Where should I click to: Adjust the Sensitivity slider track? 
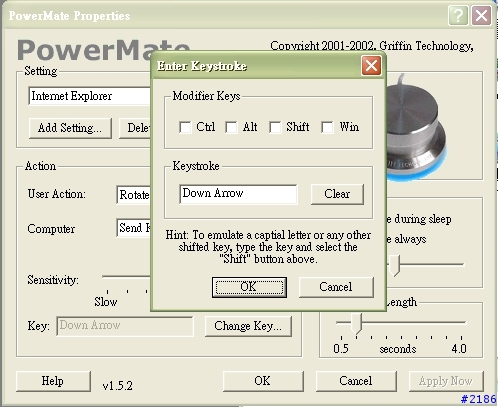pyautogui.click(x=126, y=277)
